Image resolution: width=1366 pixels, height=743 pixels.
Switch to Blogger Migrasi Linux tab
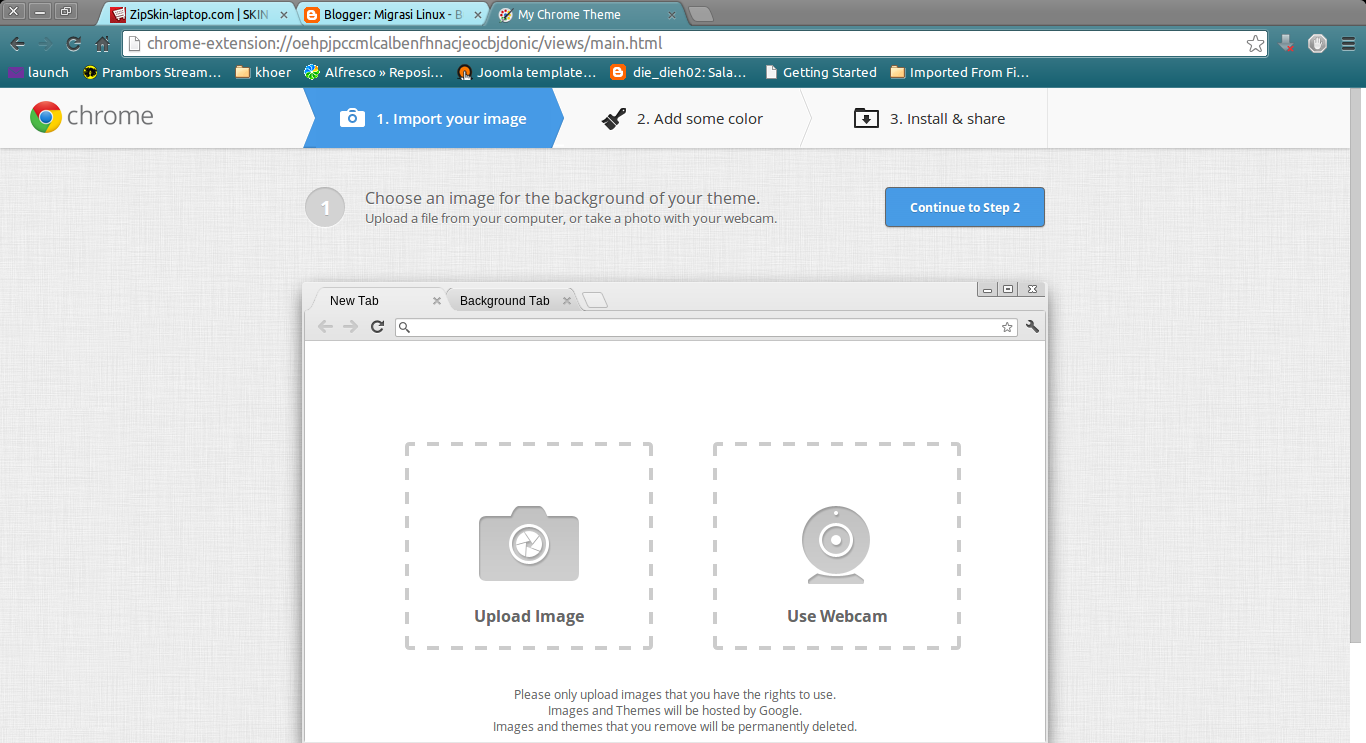tap(392, 15)
